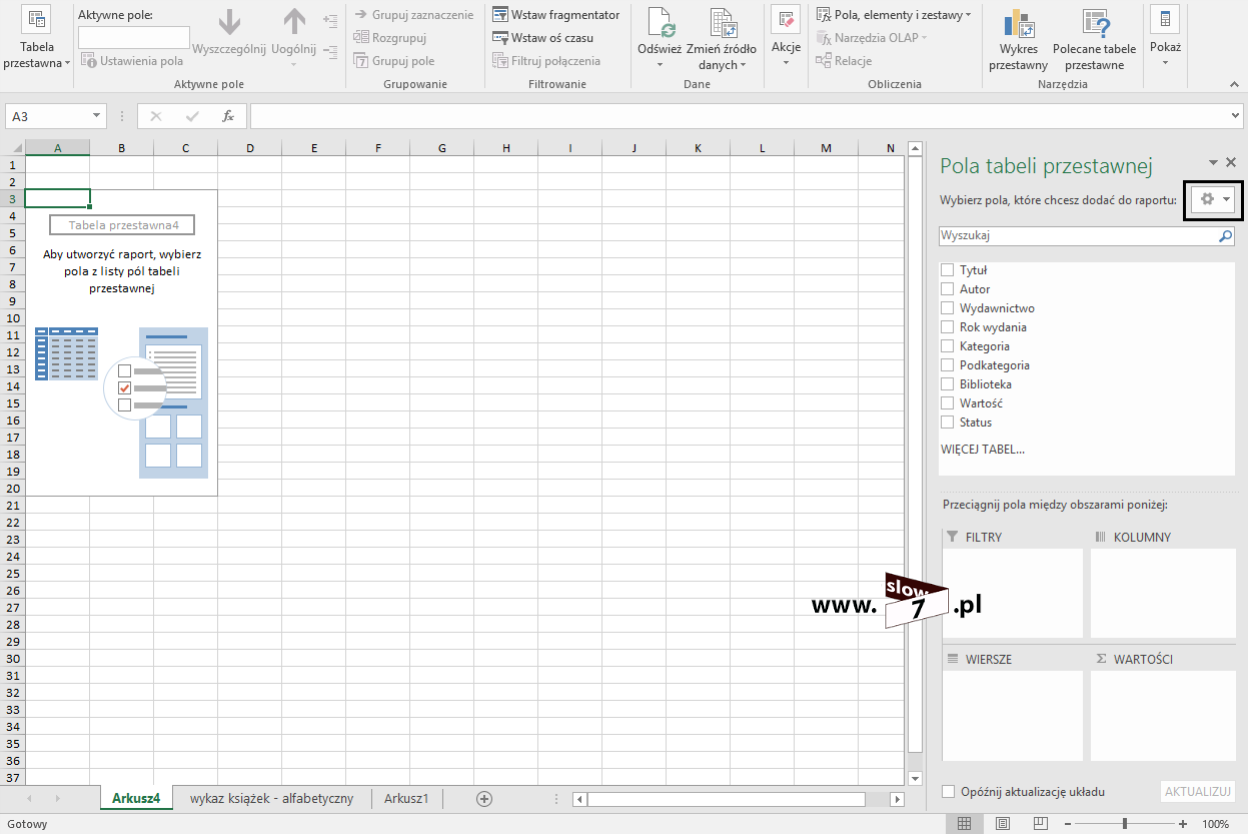The height and width of the screenshot is (834, 1248).
Task: Switch to Page Layout view icon
Action: point(1002,824)
